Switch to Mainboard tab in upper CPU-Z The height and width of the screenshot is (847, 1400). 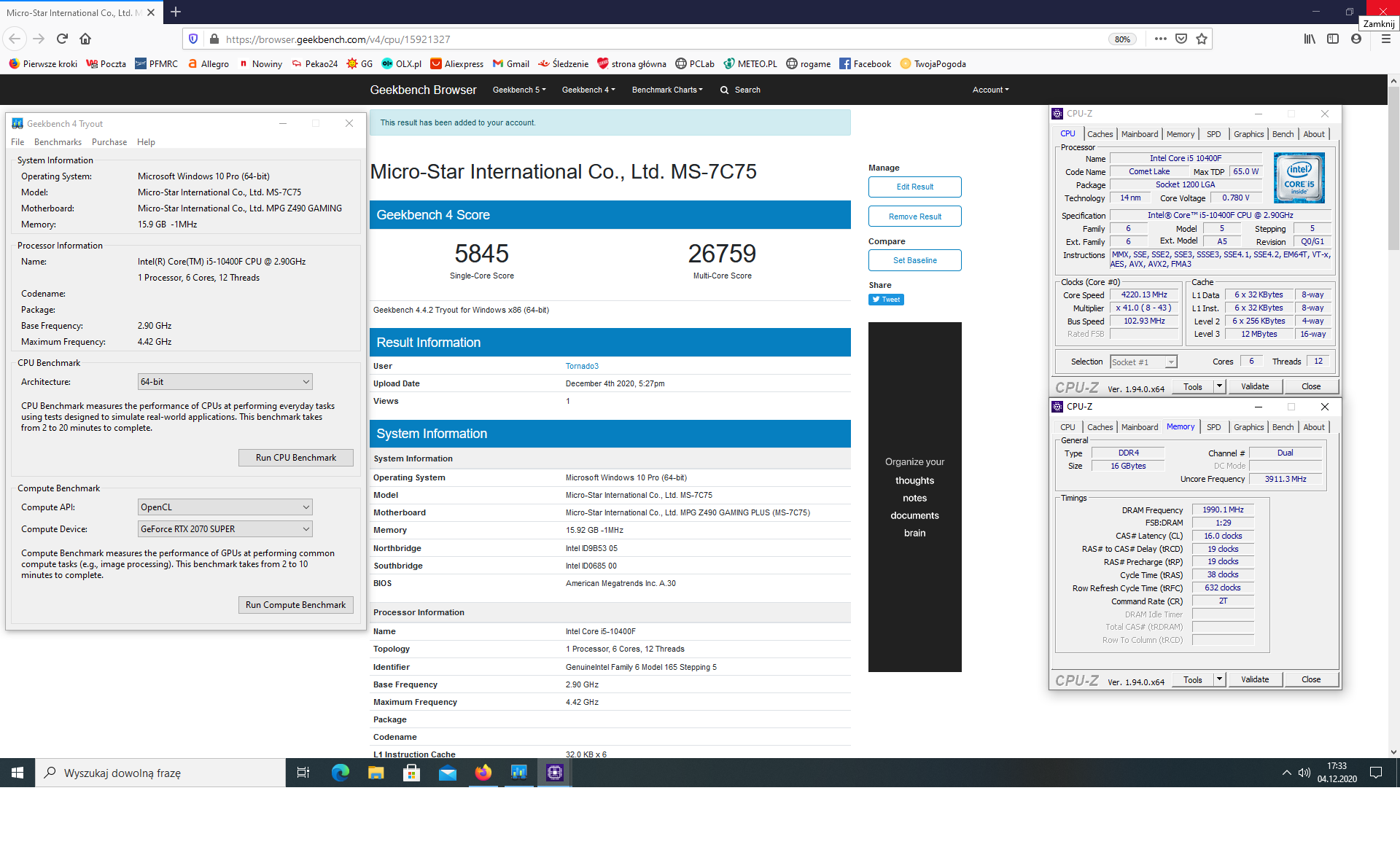1140,134
